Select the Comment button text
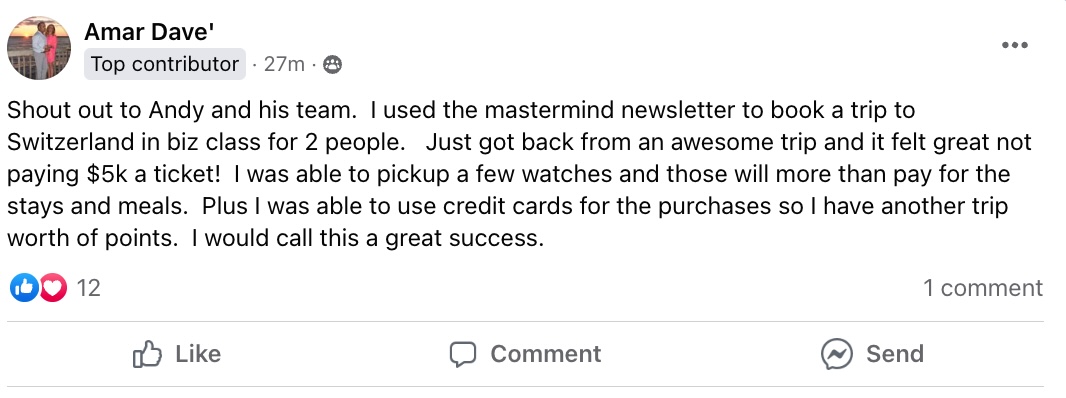Screen dimensions: 1066x398 [x=546, y=354]
